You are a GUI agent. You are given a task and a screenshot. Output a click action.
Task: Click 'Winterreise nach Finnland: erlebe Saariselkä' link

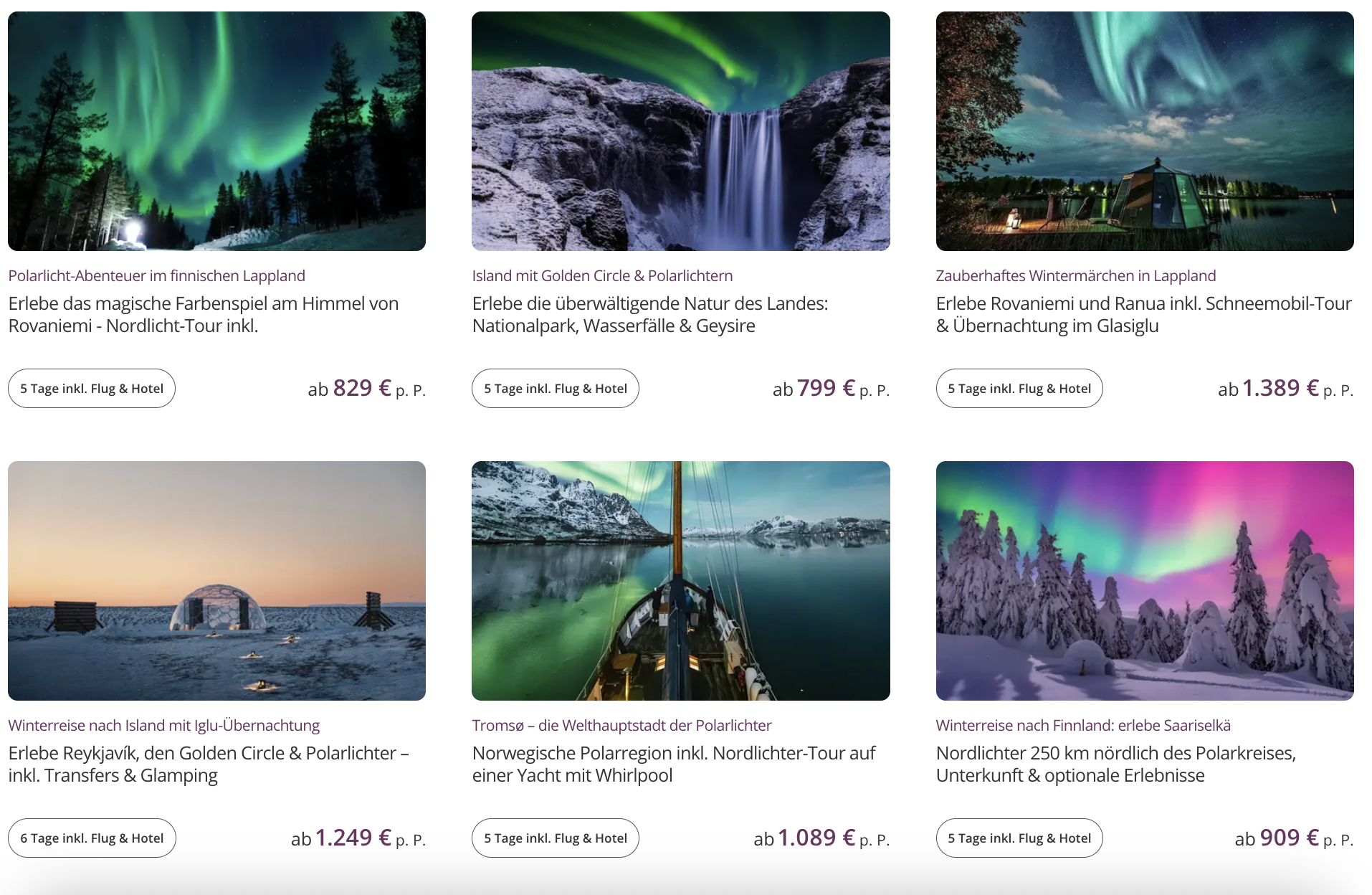pos(1083,725)
